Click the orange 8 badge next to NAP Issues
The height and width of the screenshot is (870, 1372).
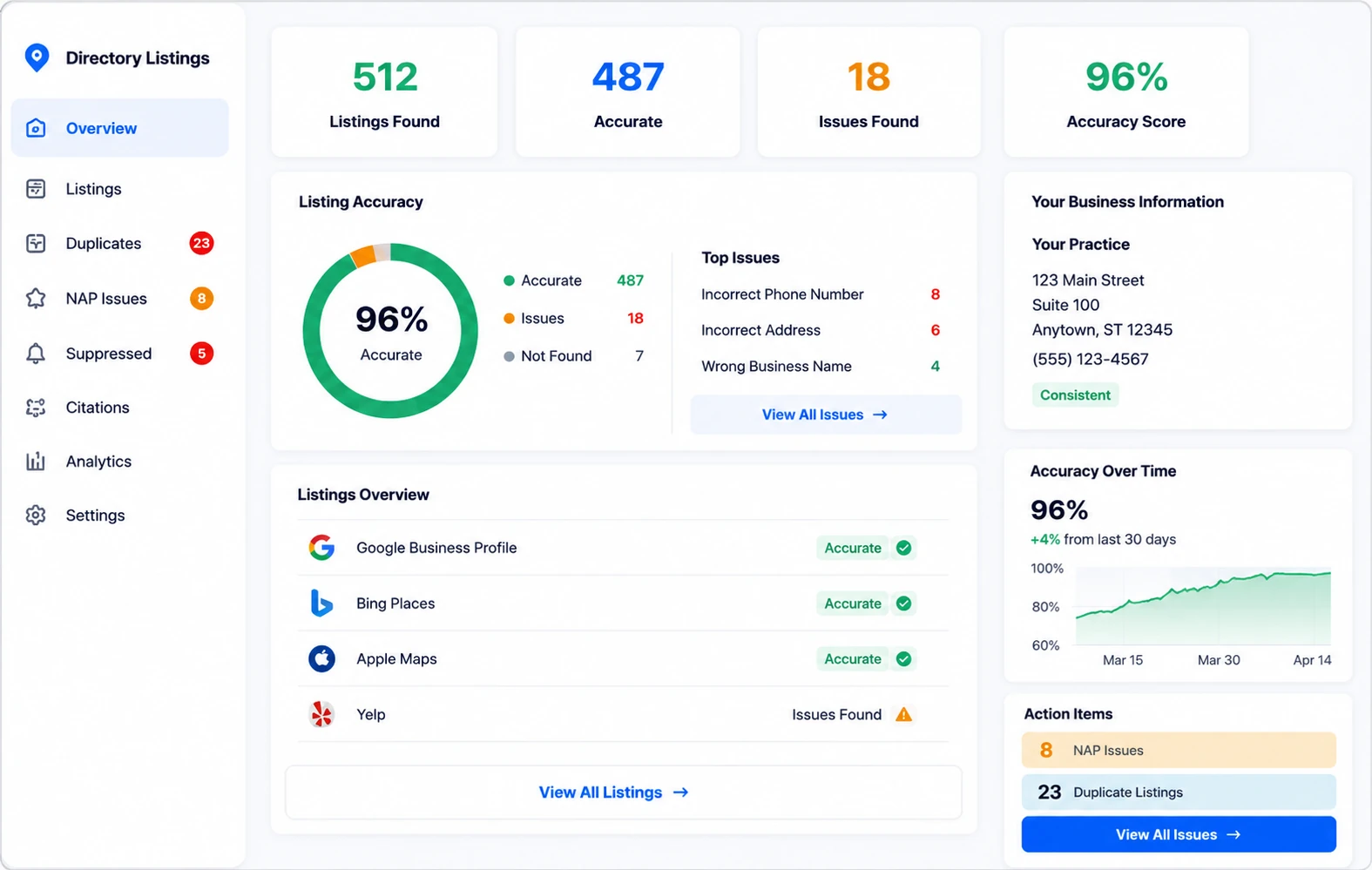pyautogui.click(x=201, y=299)
